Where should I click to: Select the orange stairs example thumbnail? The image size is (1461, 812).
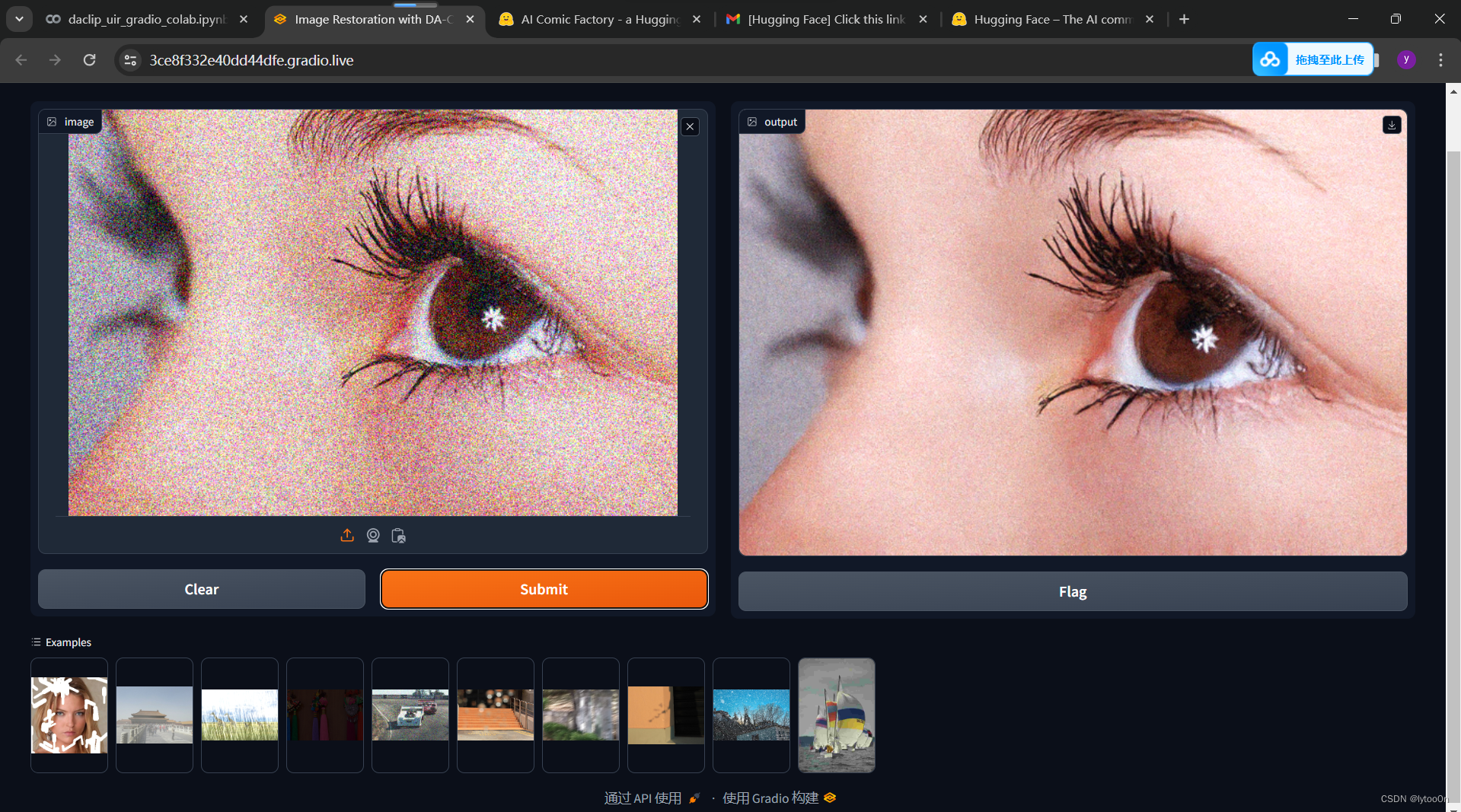click(x=496, y=715)
